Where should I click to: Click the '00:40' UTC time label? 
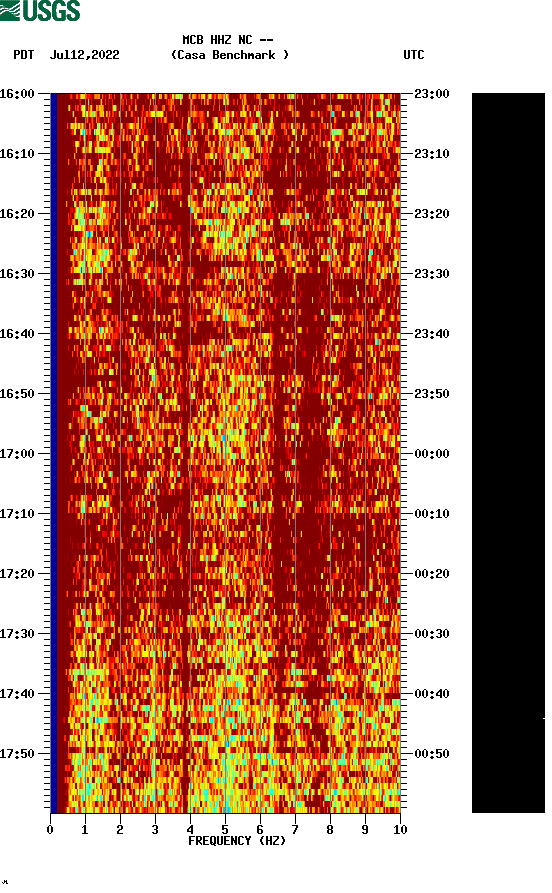432,694
